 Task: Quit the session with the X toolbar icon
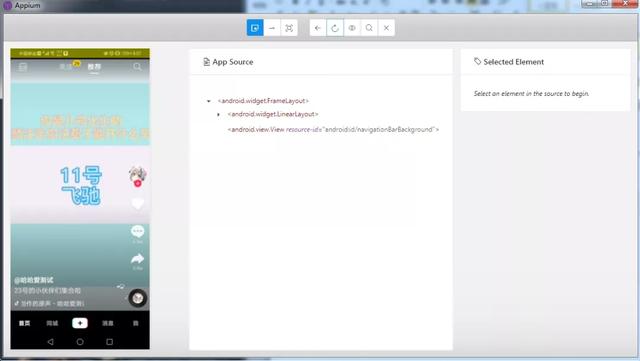coord(387,28)
